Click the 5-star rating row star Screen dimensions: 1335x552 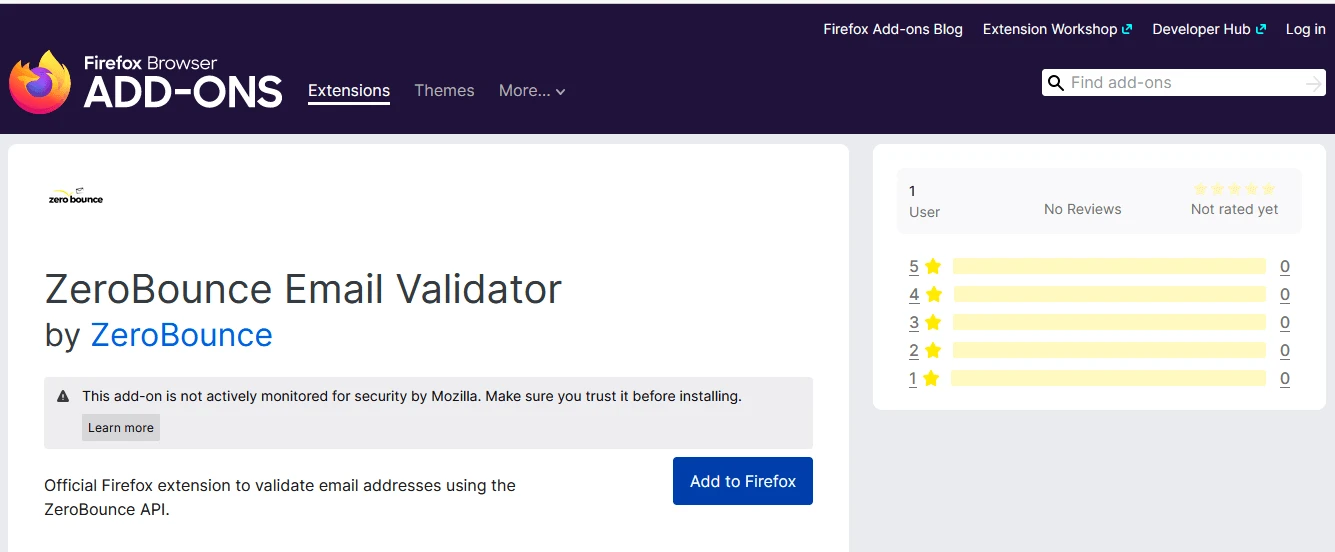(x=933, y=267)
